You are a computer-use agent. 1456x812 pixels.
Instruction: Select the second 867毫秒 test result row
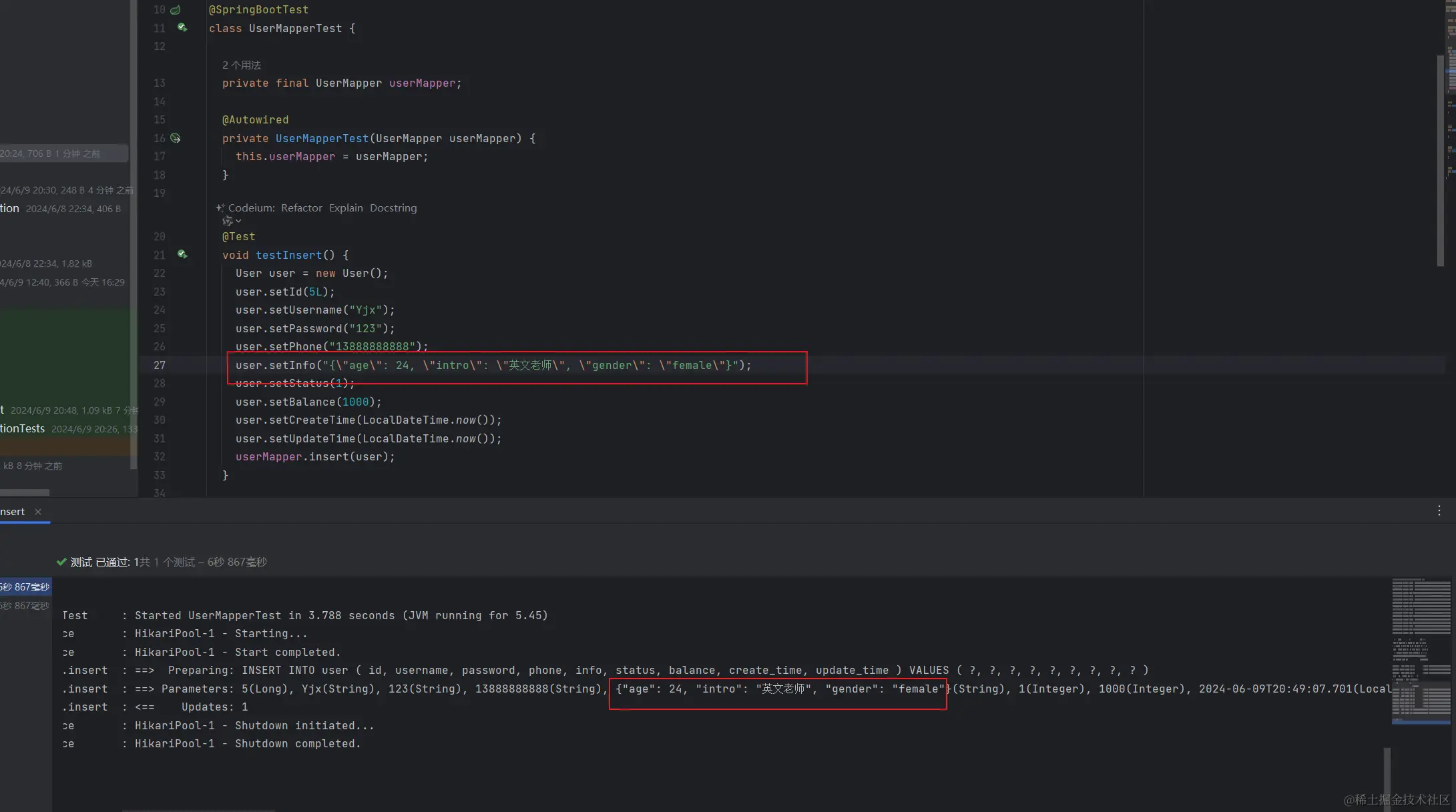coord(25,606)
